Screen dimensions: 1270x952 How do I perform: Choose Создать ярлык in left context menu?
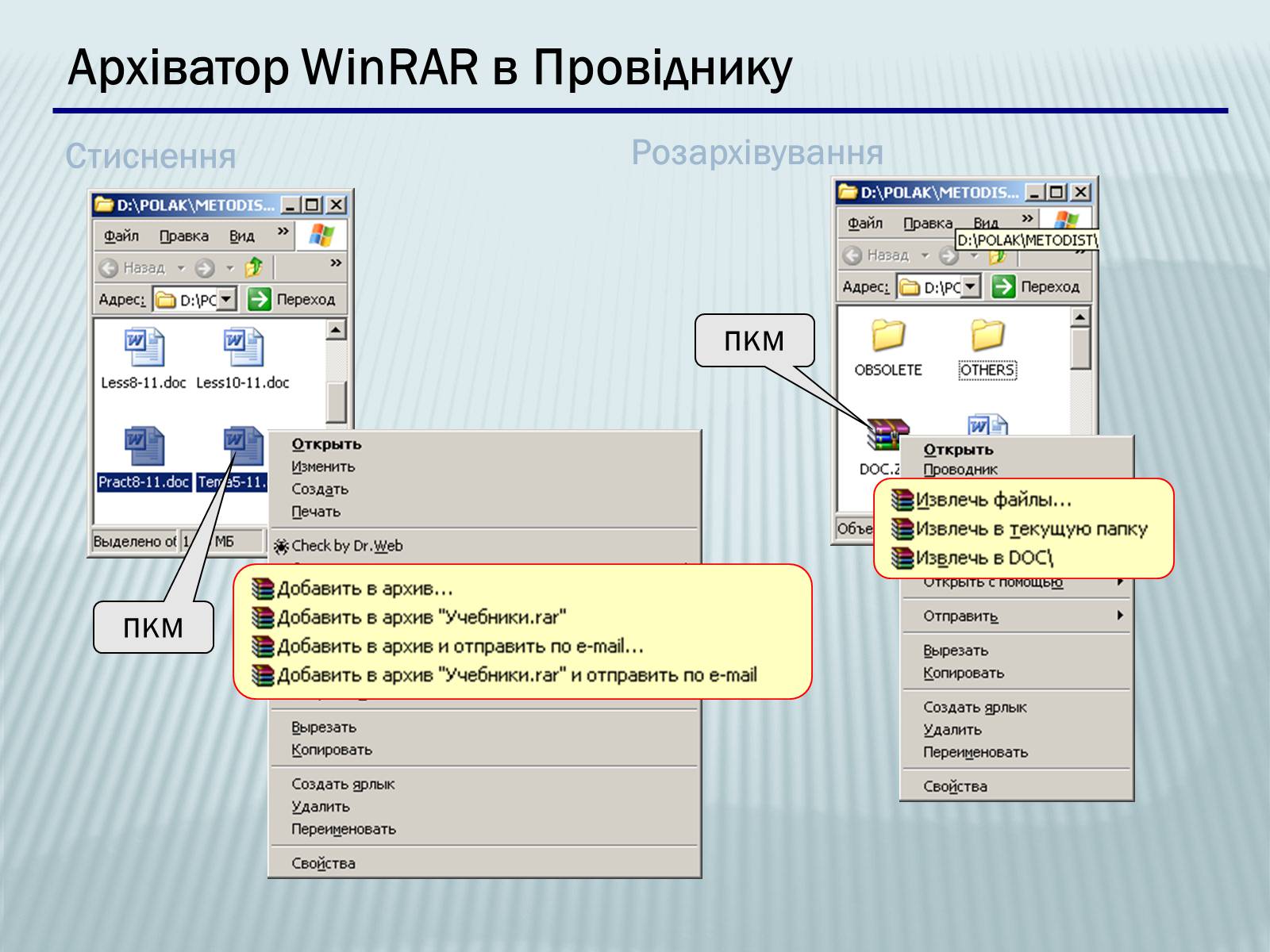coord(343,784)
